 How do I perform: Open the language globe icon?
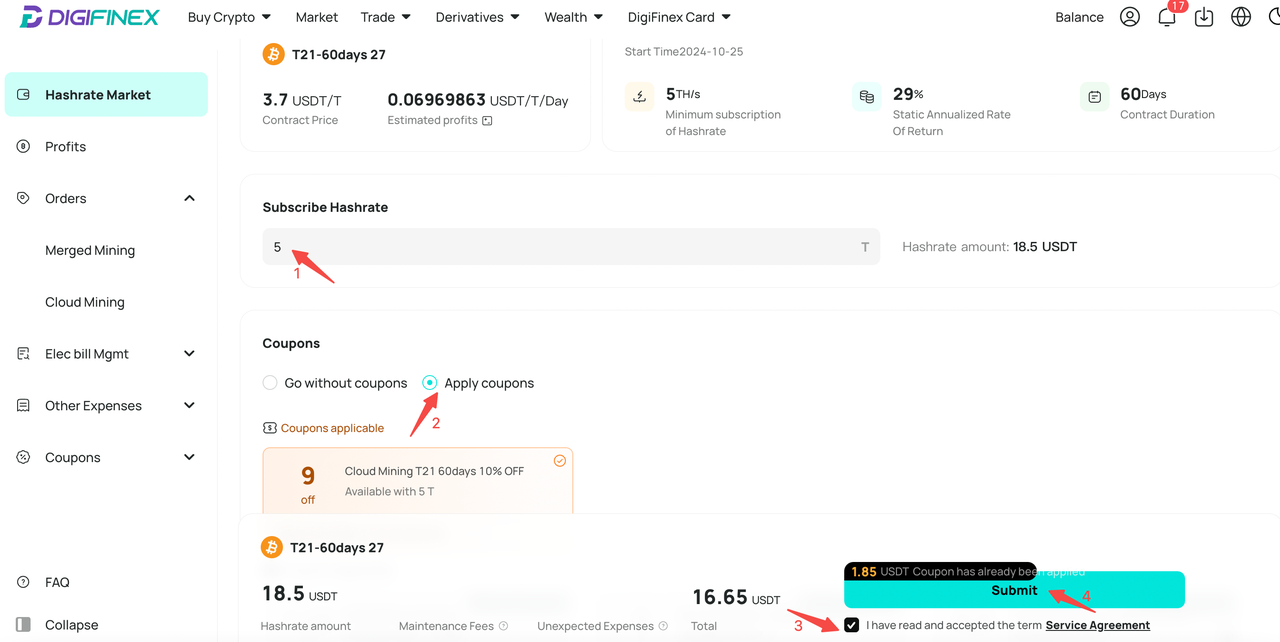click(1241, 17)
